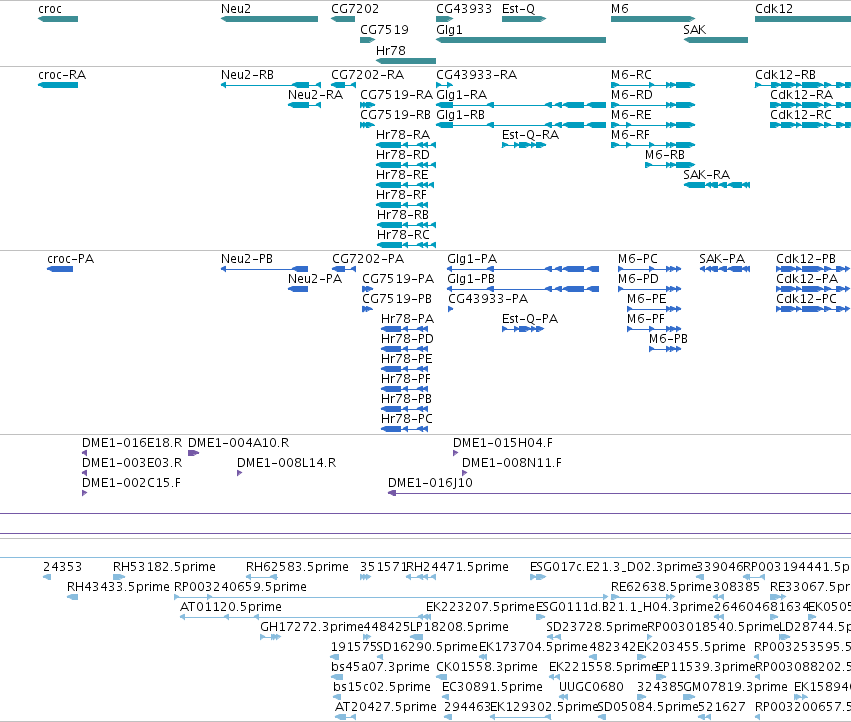Viewport: 851px width, 722px height.
Task: Select the croc-PA protein glyph
Action: 60,269
